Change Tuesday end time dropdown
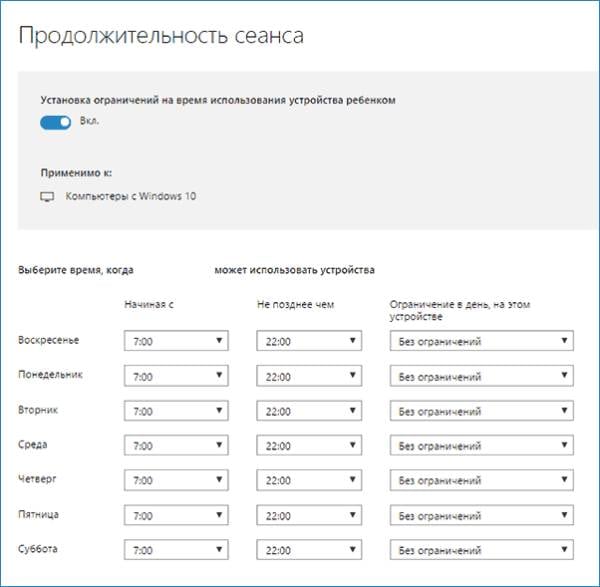 [309, 412]
